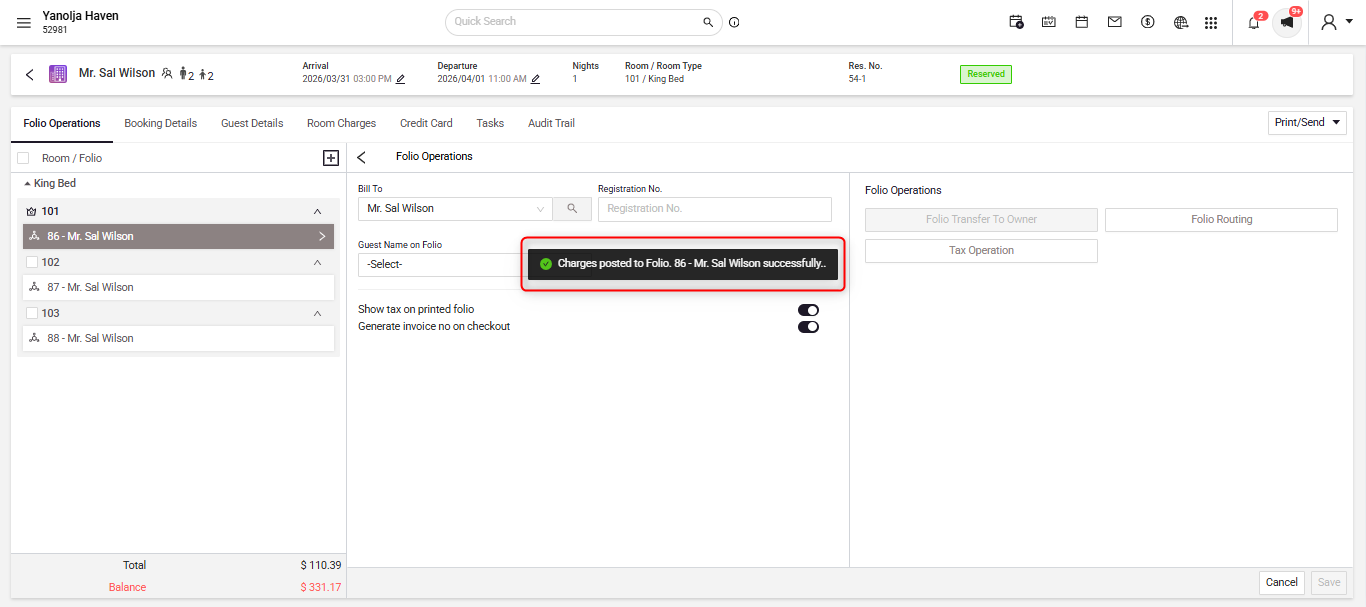1366x607 pixels.
Task: Click the green Reserved status badge
Action: point(986,74)
